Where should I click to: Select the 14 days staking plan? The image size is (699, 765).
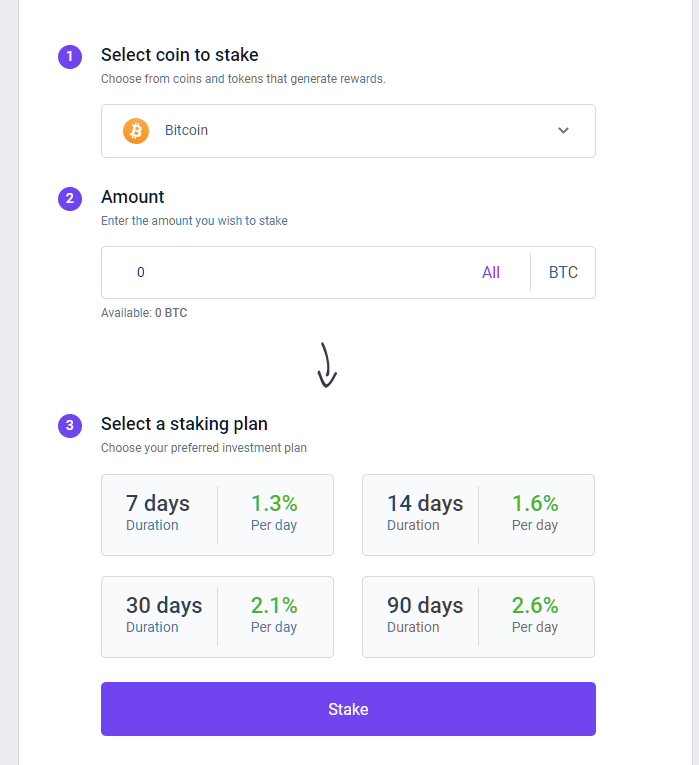coord(479,515)
